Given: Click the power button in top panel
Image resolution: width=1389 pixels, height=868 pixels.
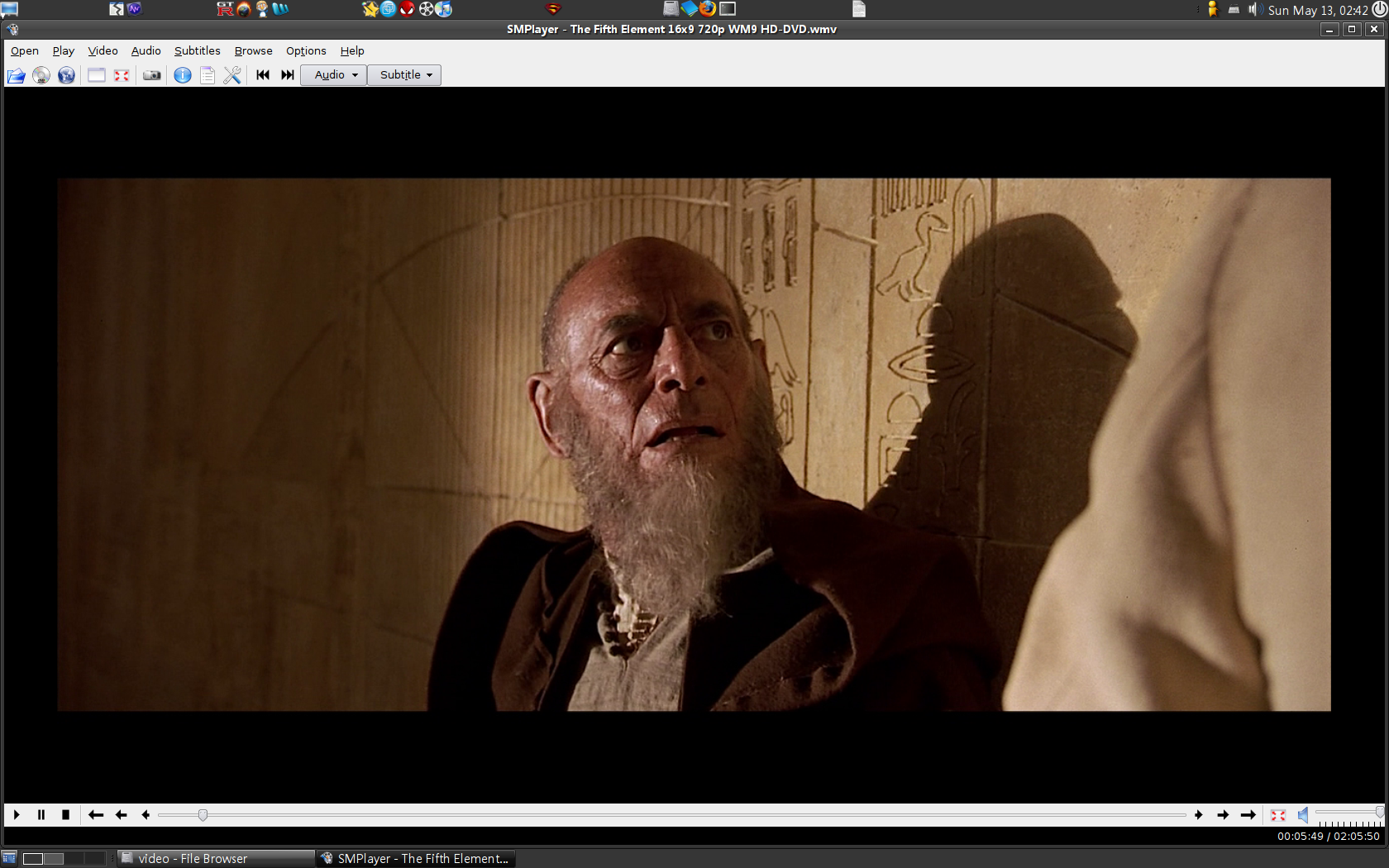Looking at the screenshot, I should coord(1379,9).
